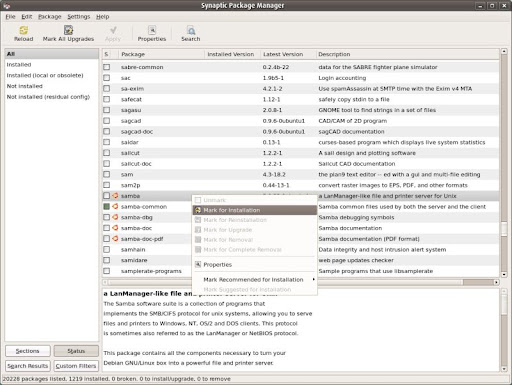The image size is (512, 385).
Task: Select the Installed filter
Action: point(52,64)
